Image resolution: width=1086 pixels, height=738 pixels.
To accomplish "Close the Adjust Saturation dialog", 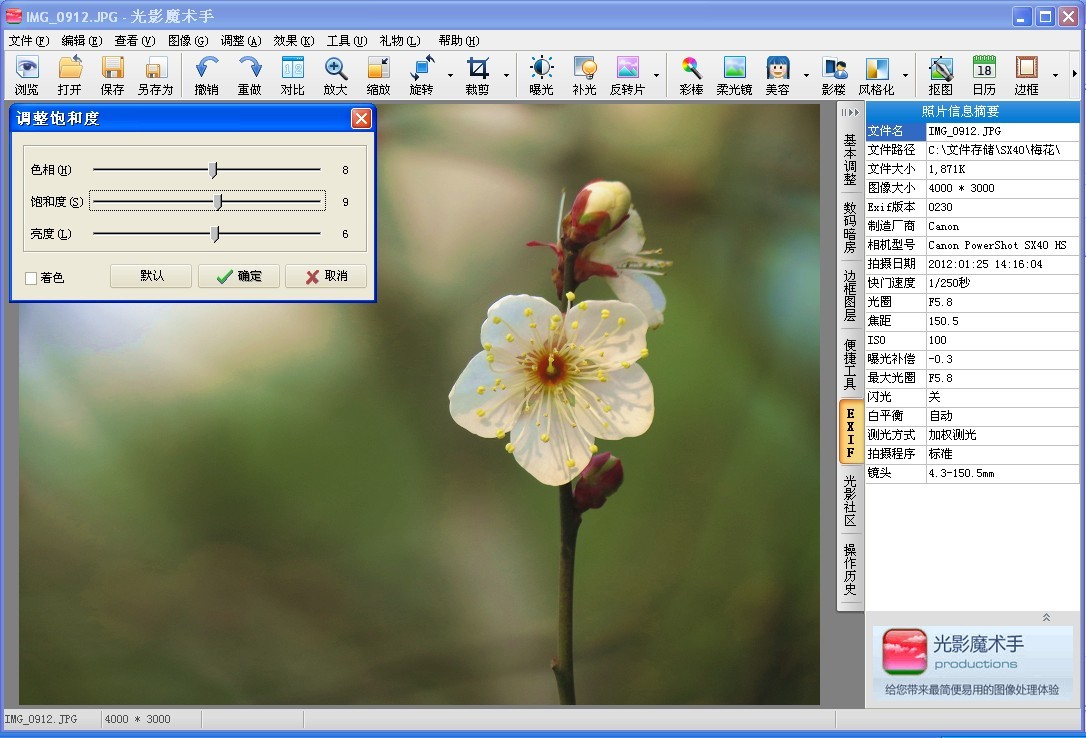I will pos(361,119).
